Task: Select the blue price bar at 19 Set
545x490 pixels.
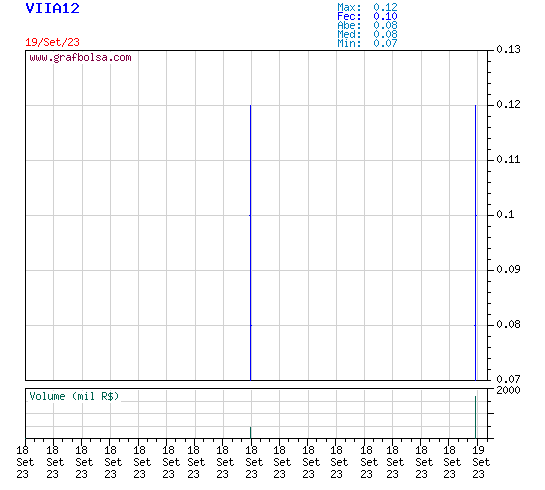Action: (x=475, y=243)
